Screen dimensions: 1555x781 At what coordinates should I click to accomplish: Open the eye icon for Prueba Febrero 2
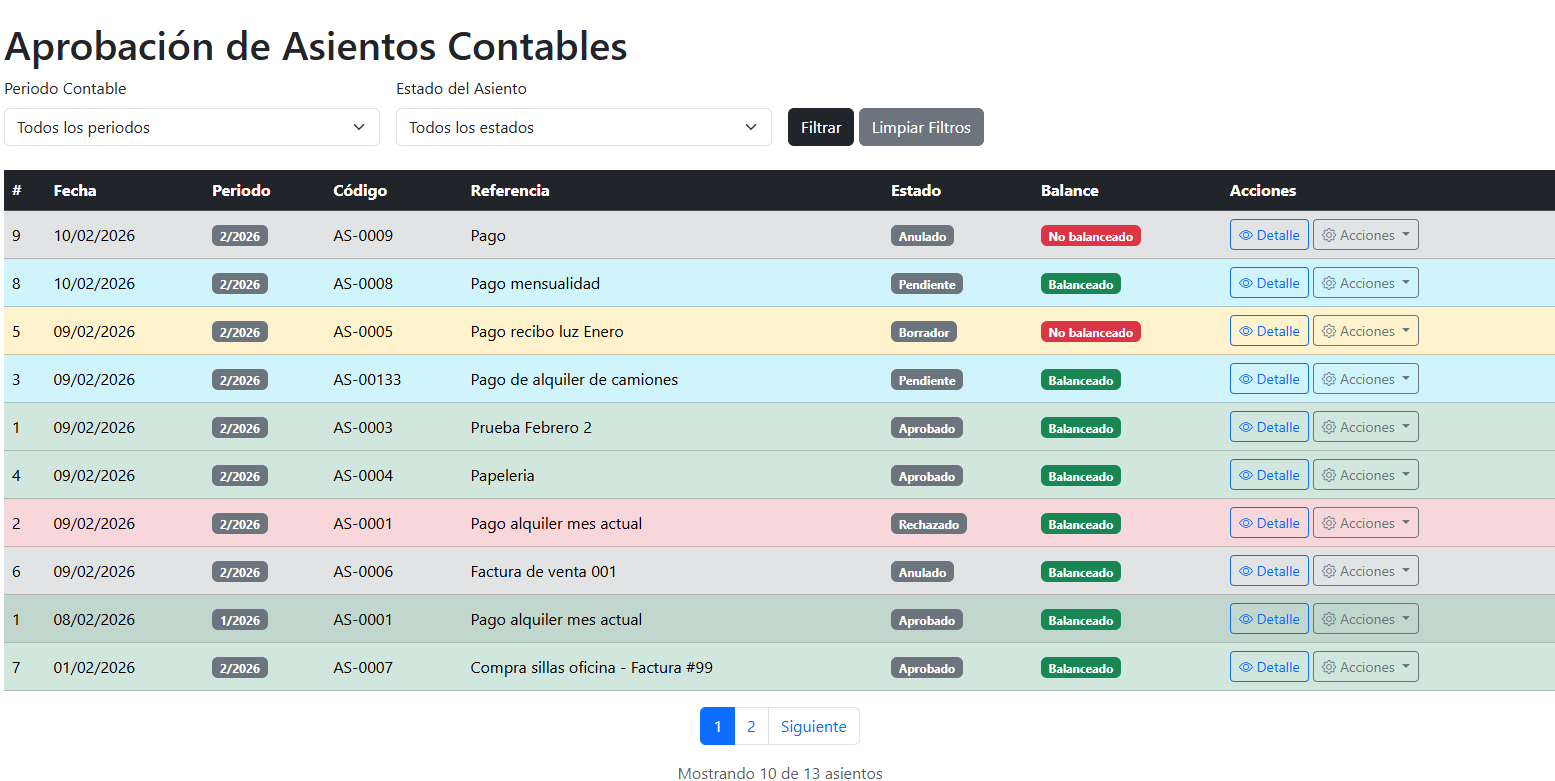1248,426
